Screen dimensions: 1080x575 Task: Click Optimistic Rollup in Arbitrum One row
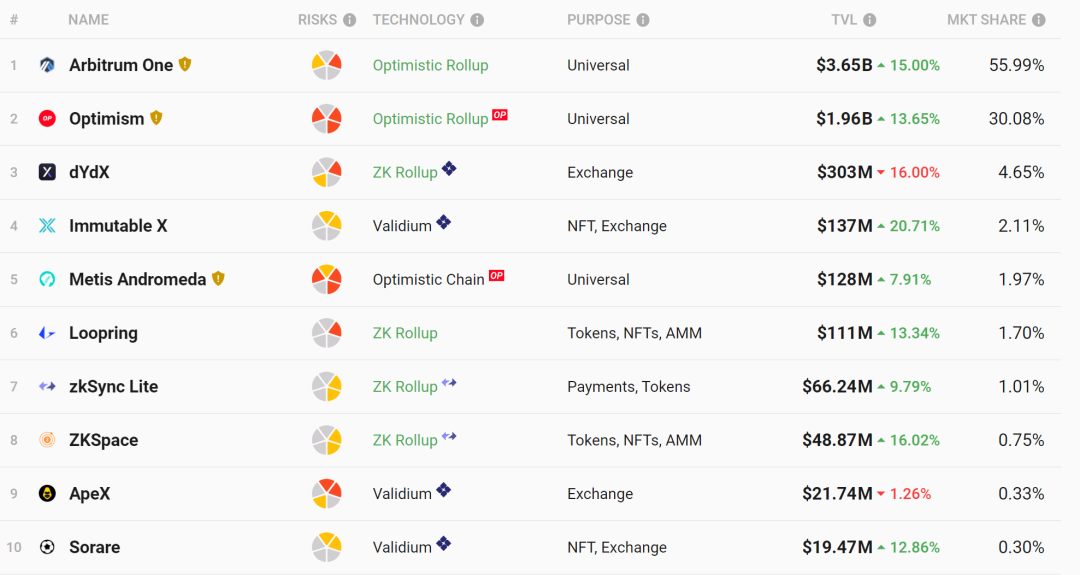tap(430, 65)
